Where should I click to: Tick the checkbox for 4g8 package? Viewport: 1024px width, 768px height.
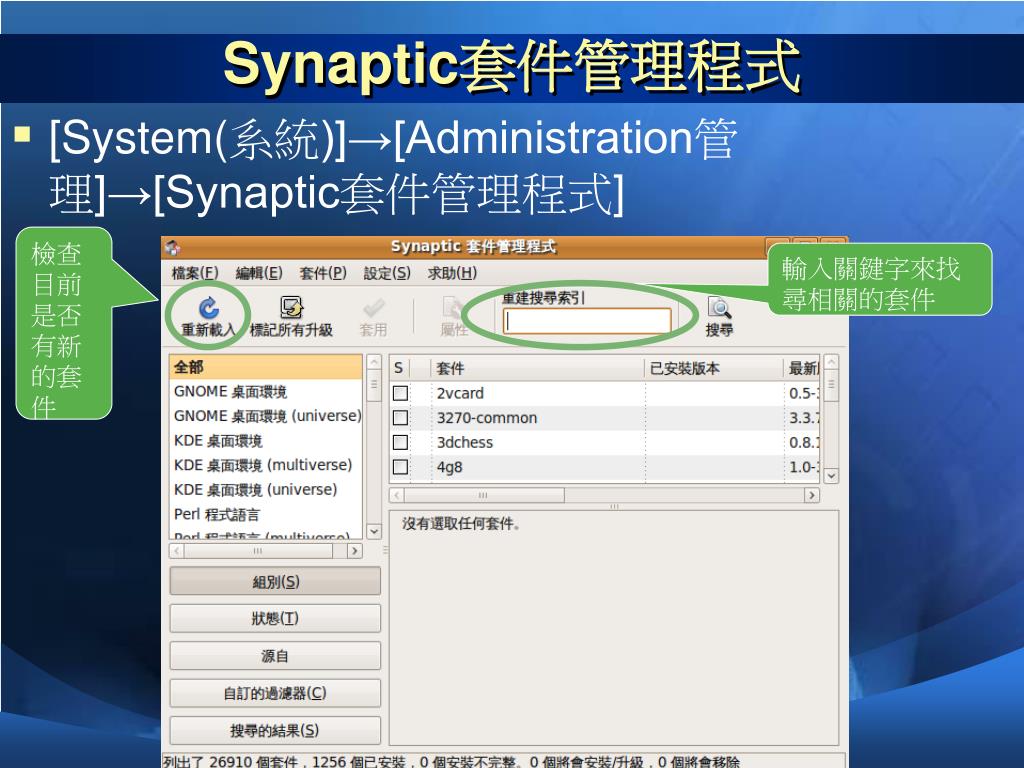tap(400, 467)
